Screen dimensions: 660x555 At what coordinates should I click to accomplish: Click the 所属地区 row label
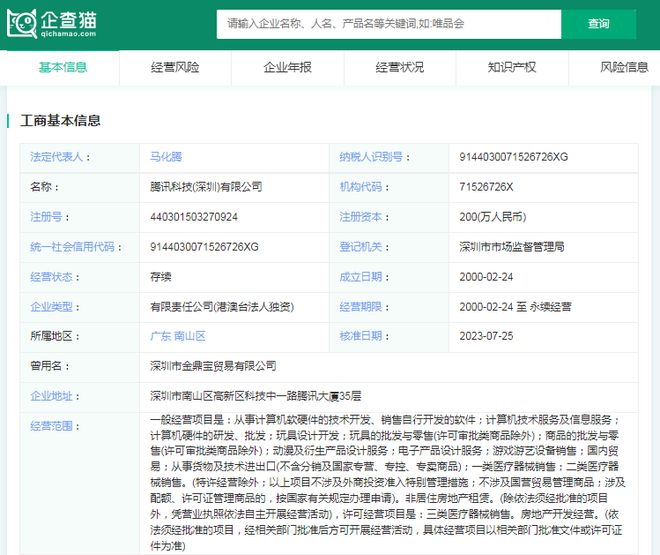click(55, 336)
